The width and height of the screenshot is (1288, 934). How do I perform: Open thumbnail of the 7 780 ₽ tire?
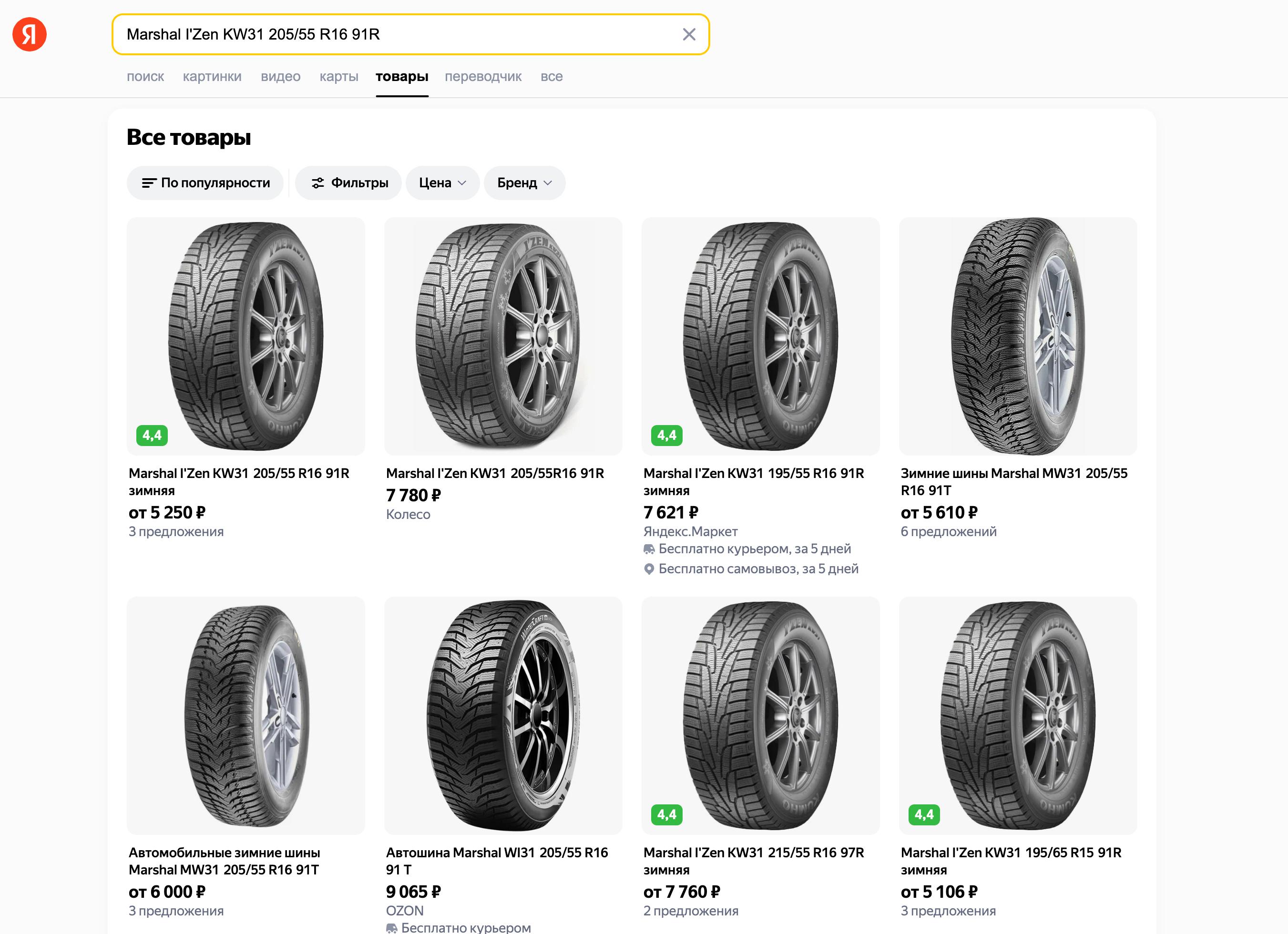pyautogui.click(x=503, y=336)
